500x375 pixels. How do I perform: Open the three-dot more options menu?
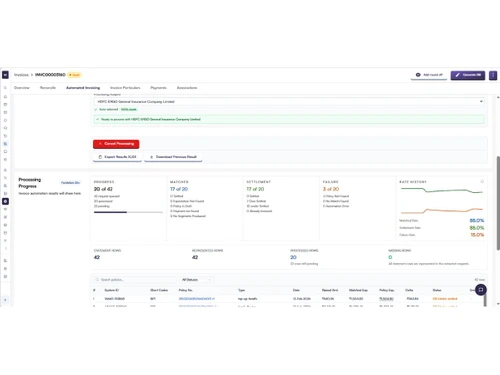pos(493,75)
